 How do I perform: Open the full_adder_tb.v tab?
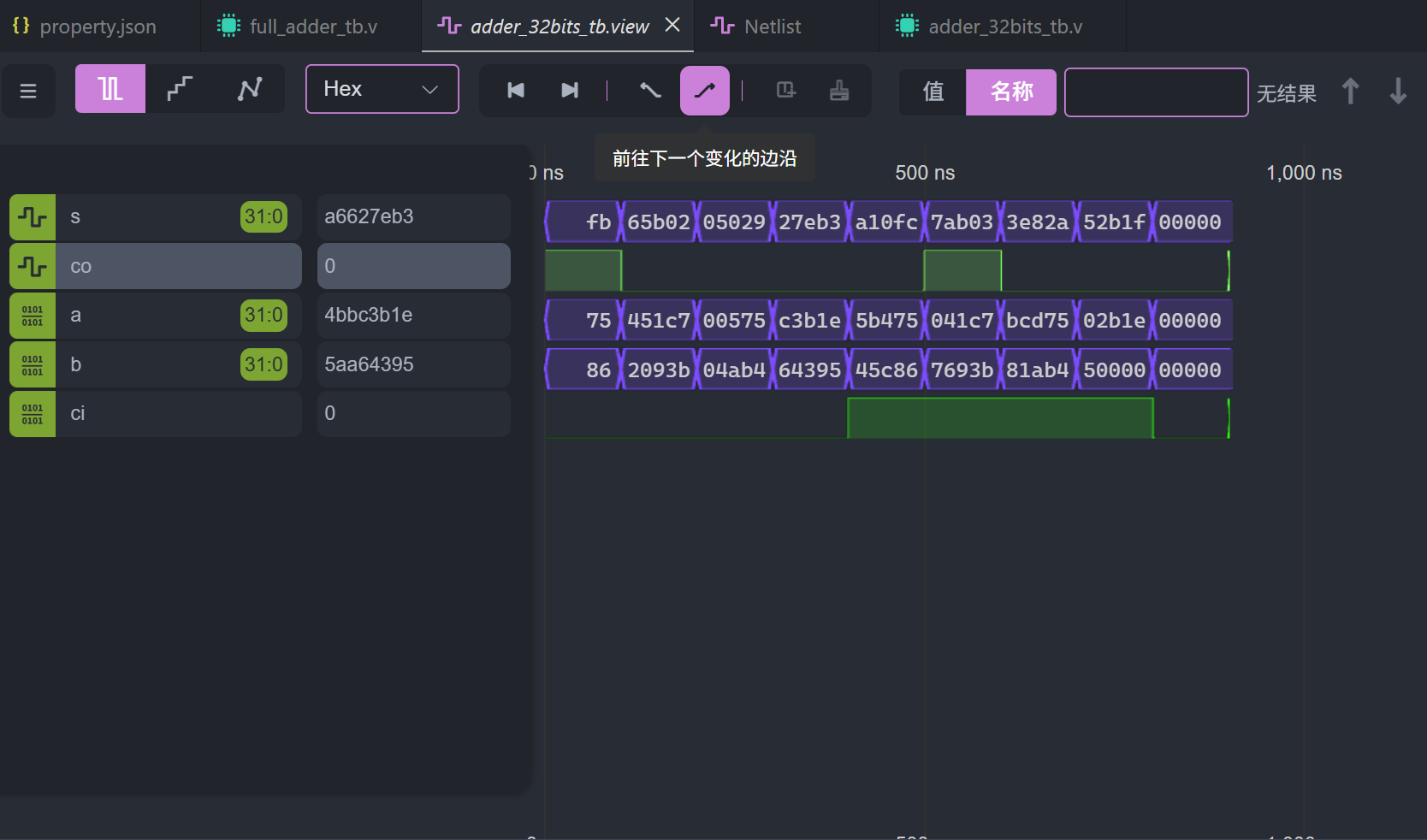tap(312, 27)
